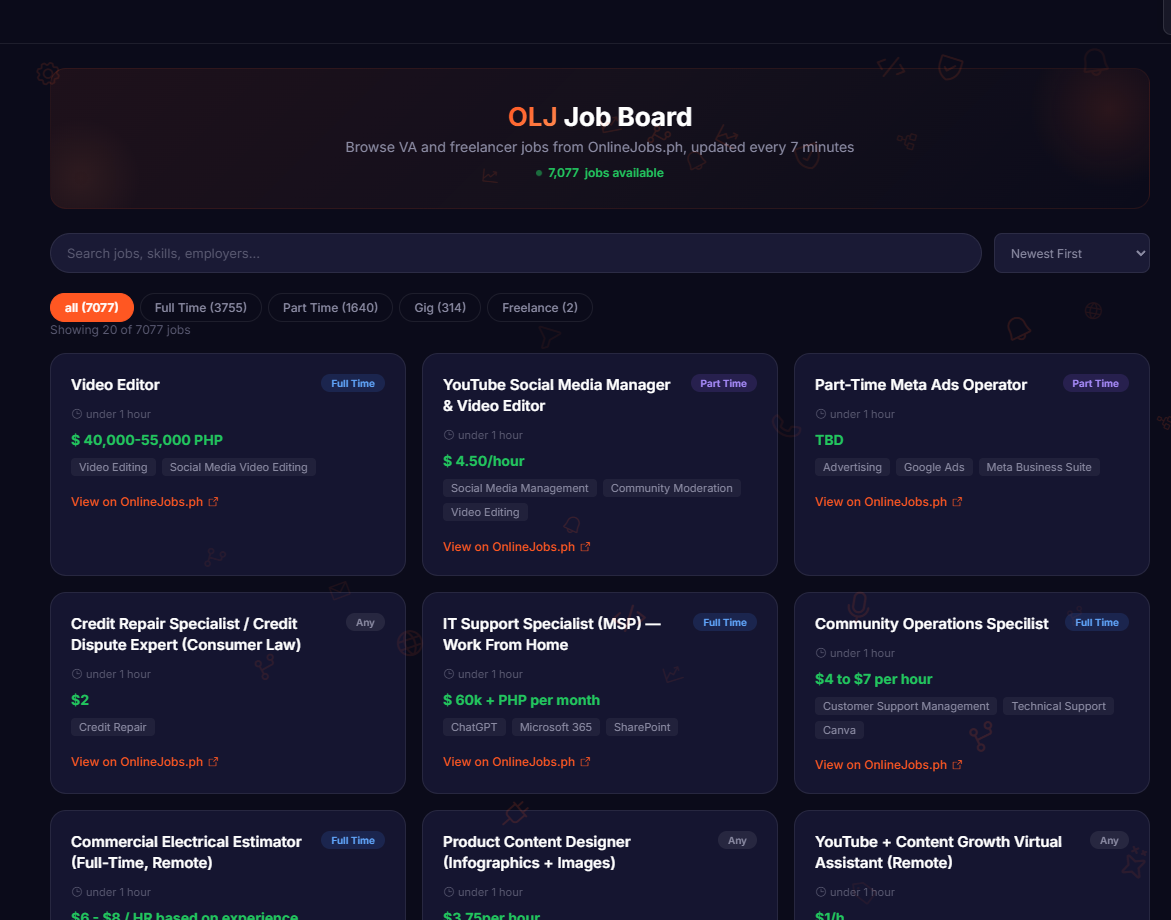
Task: Click the clock icon on Part-Time Meta Ads Operator
Action: click(x=820, y=413)
